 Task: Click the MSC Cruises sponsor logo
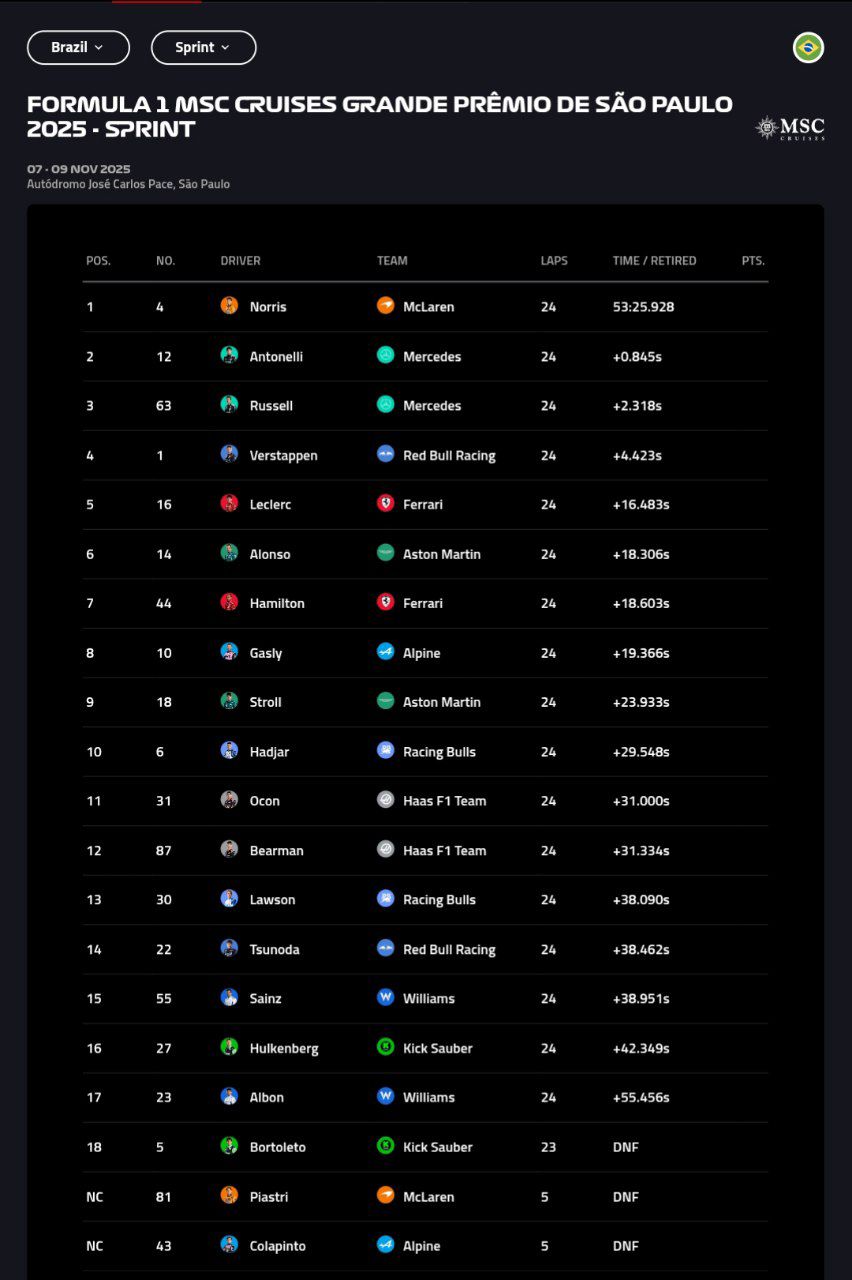tap(790, 128)
